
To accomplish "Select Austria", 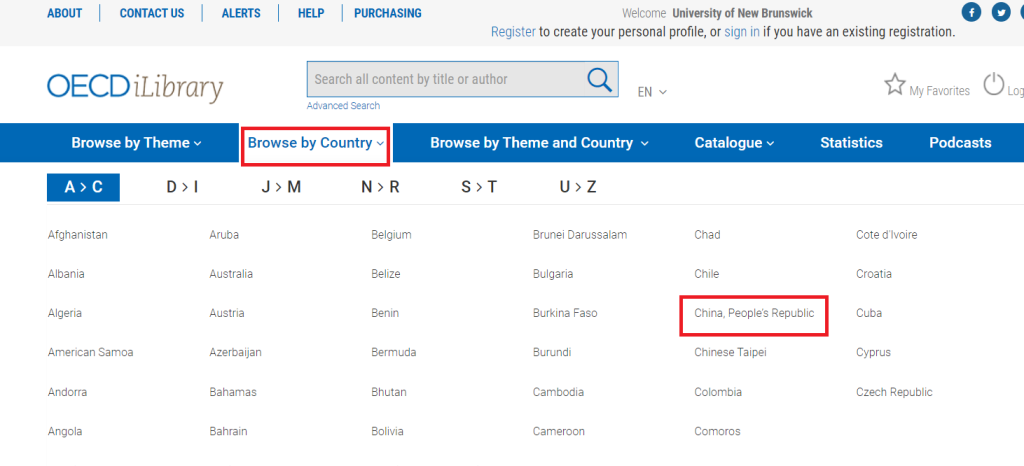I will click(227, 313).
